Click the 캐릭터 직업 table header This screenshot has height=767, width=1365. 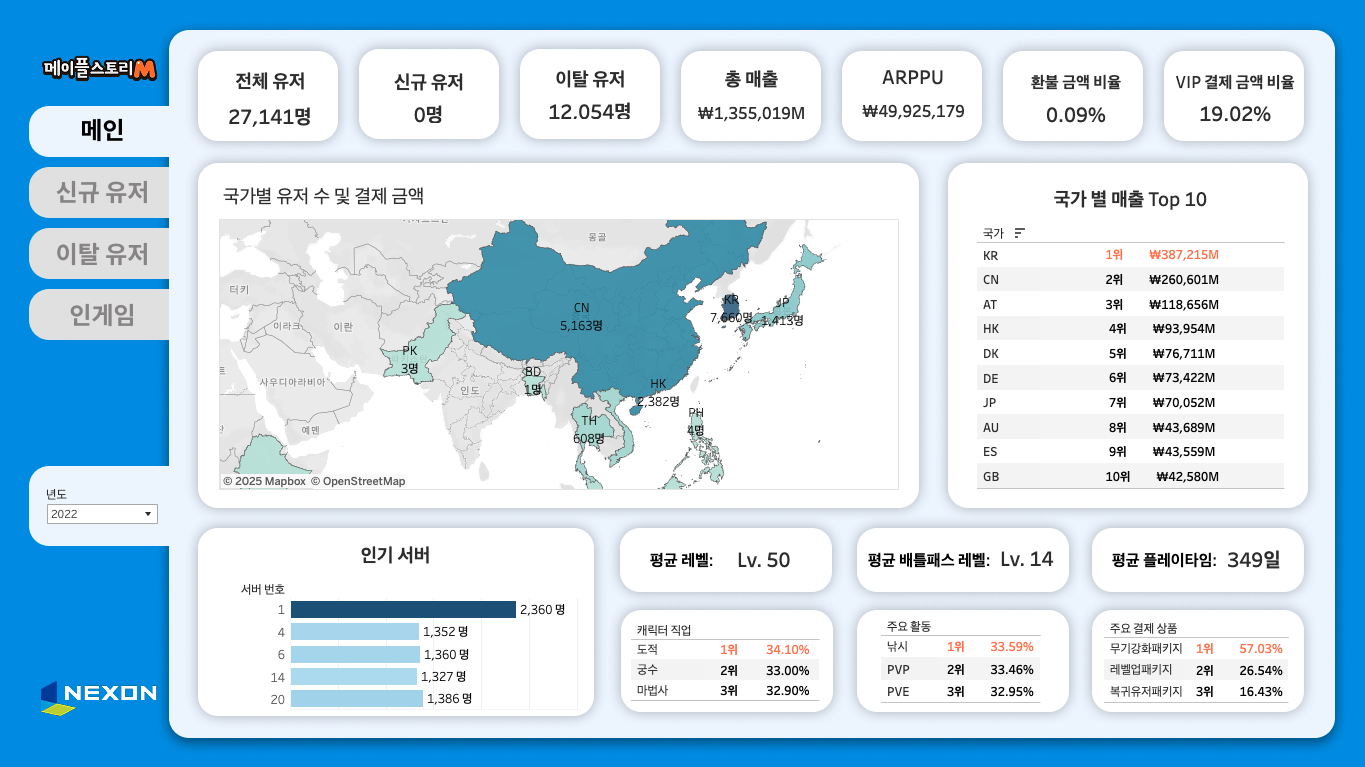click(664, 630)
